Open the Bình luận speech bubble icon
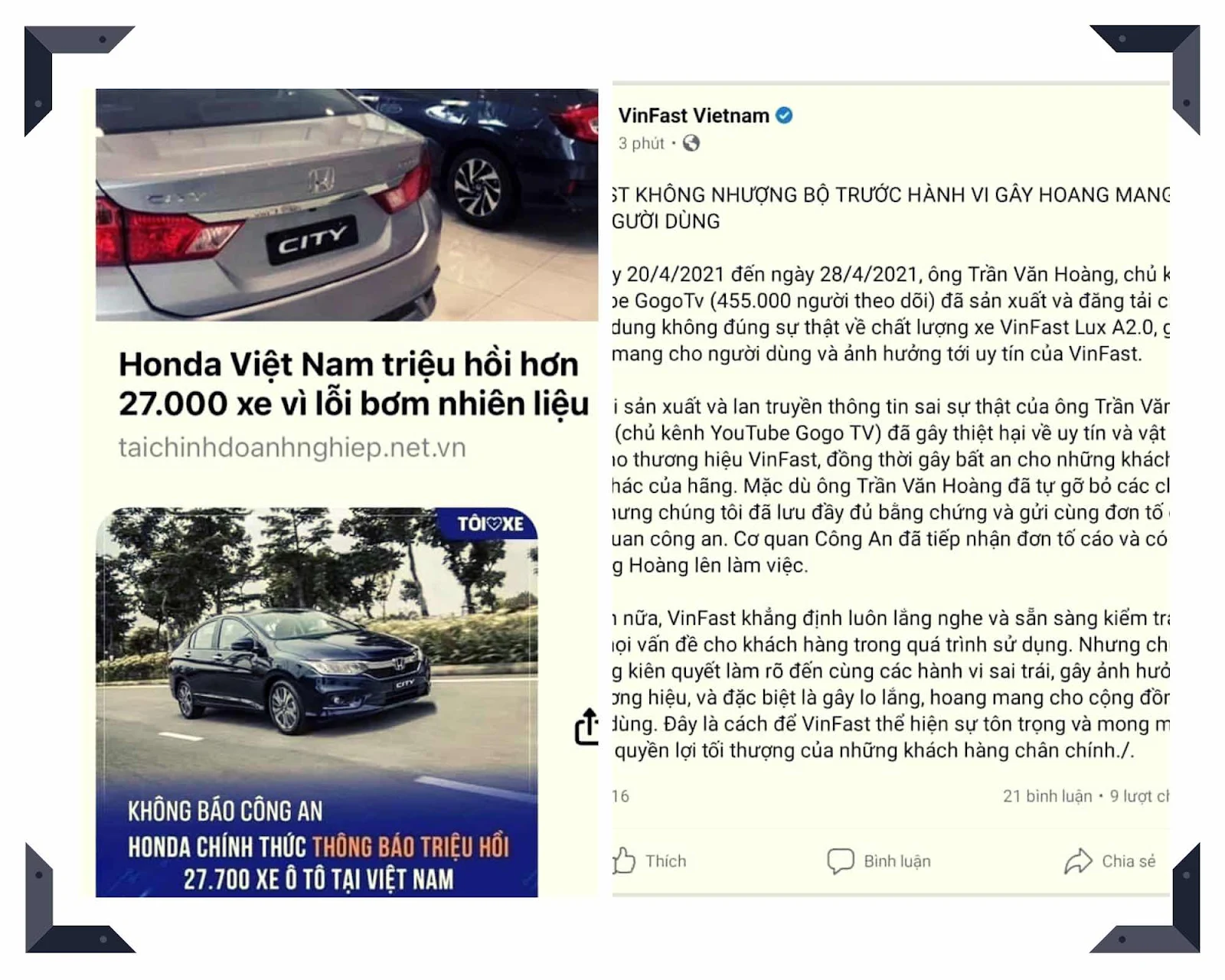This screenshot has height=980, width=1225. pyautogui.click(x=840, y=861)
